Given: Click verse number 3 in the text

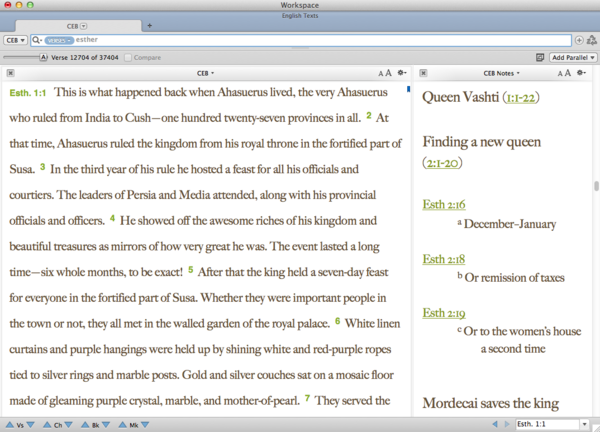Looking at the screenshot, I should (42, 166).
